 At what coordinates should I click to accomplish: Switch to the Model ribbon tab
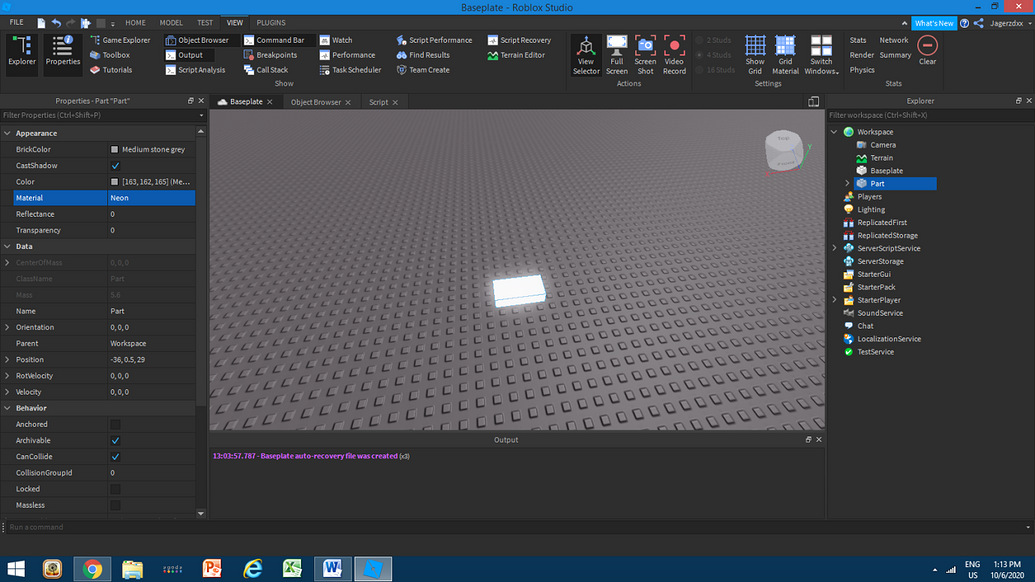(170, 22)
